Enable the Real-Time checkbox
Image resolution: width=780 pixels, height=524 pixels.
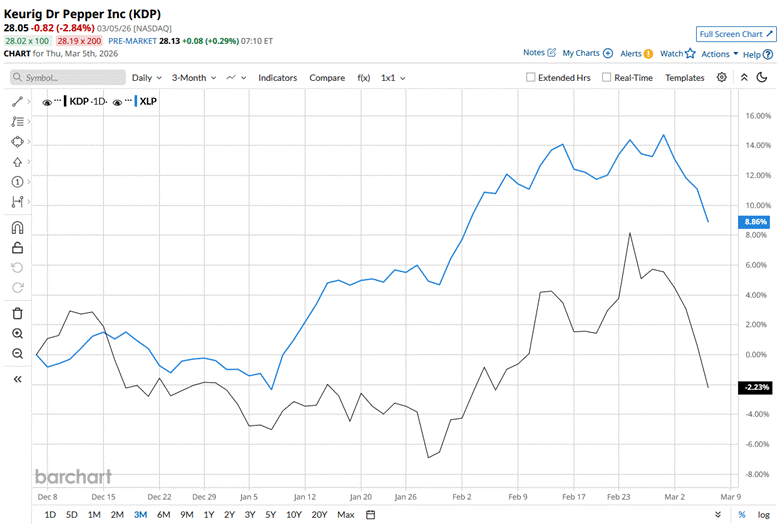pos(606,77)
